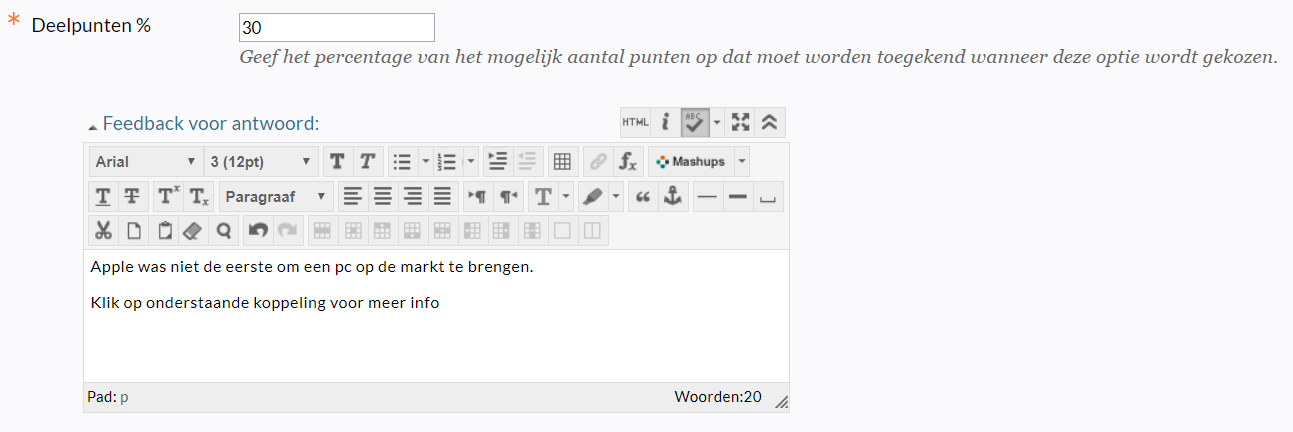
Task: Toggle the ABC spell checker
Action: [695, 122]
